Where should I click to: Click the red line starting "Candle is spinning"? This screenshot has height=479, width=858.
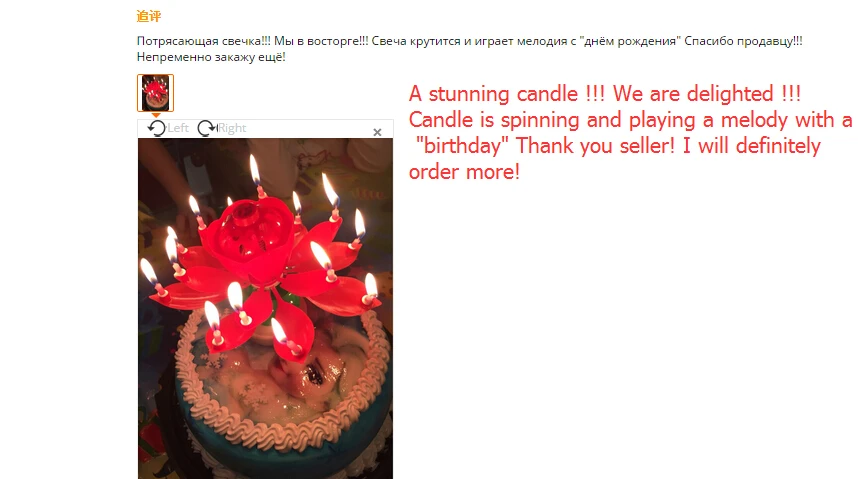pos(630,120)
